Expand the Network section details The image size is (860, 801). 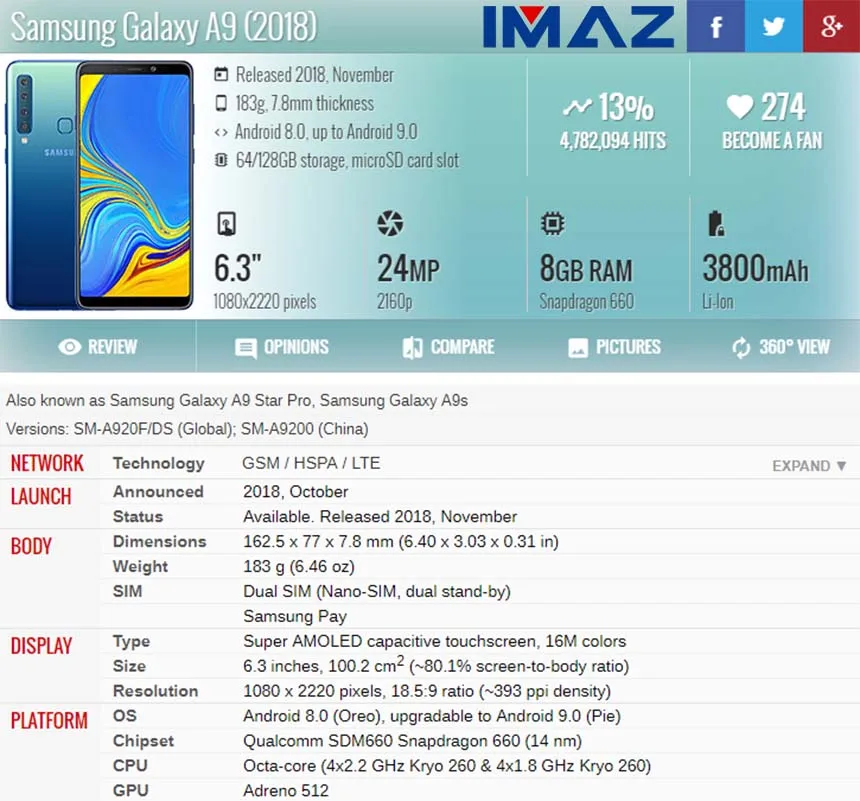pos(809,466)
